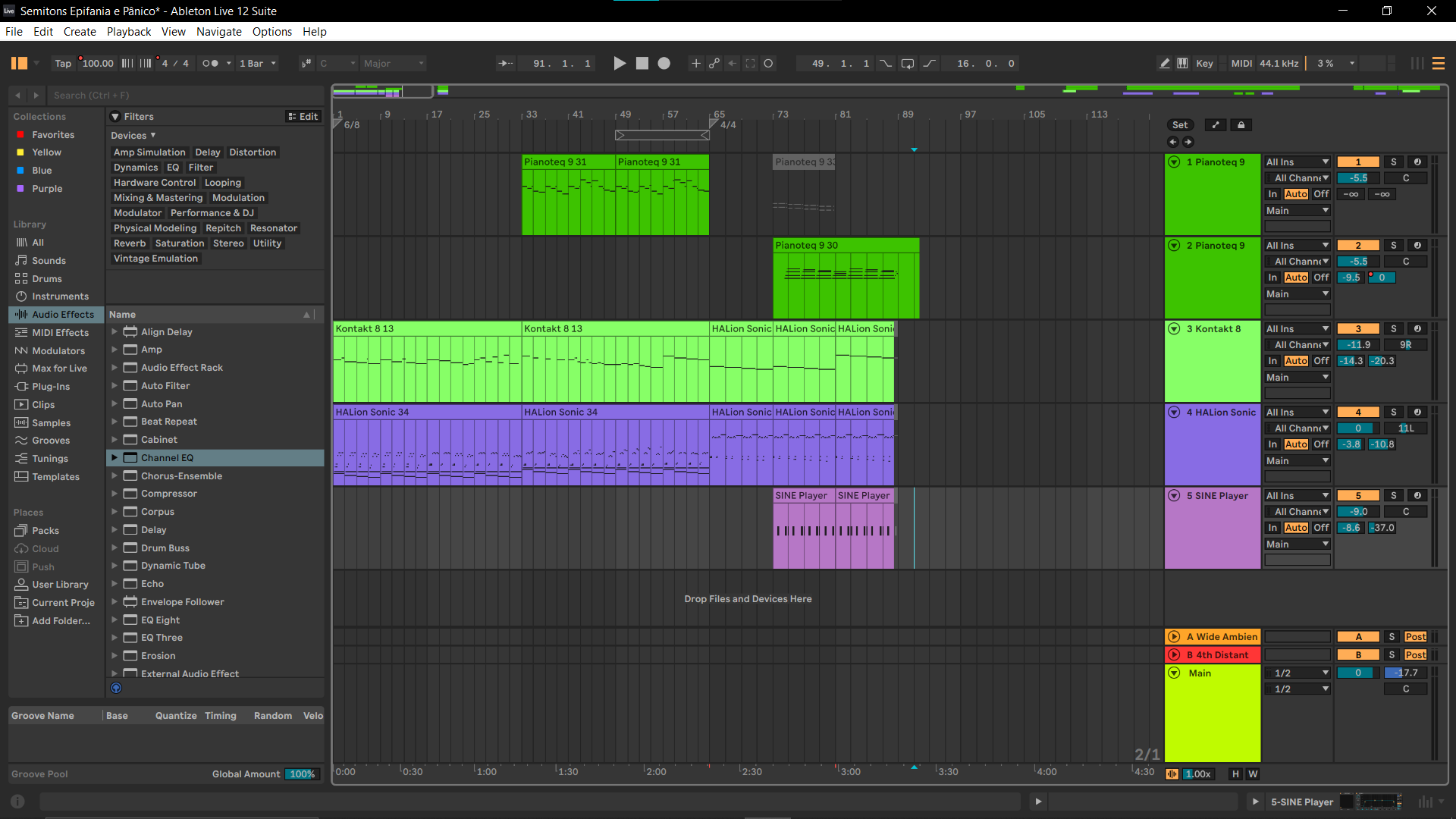Open the Playback menu
Screen dimensions: 1456x819
pyautogui.click(x=129, y=32)
